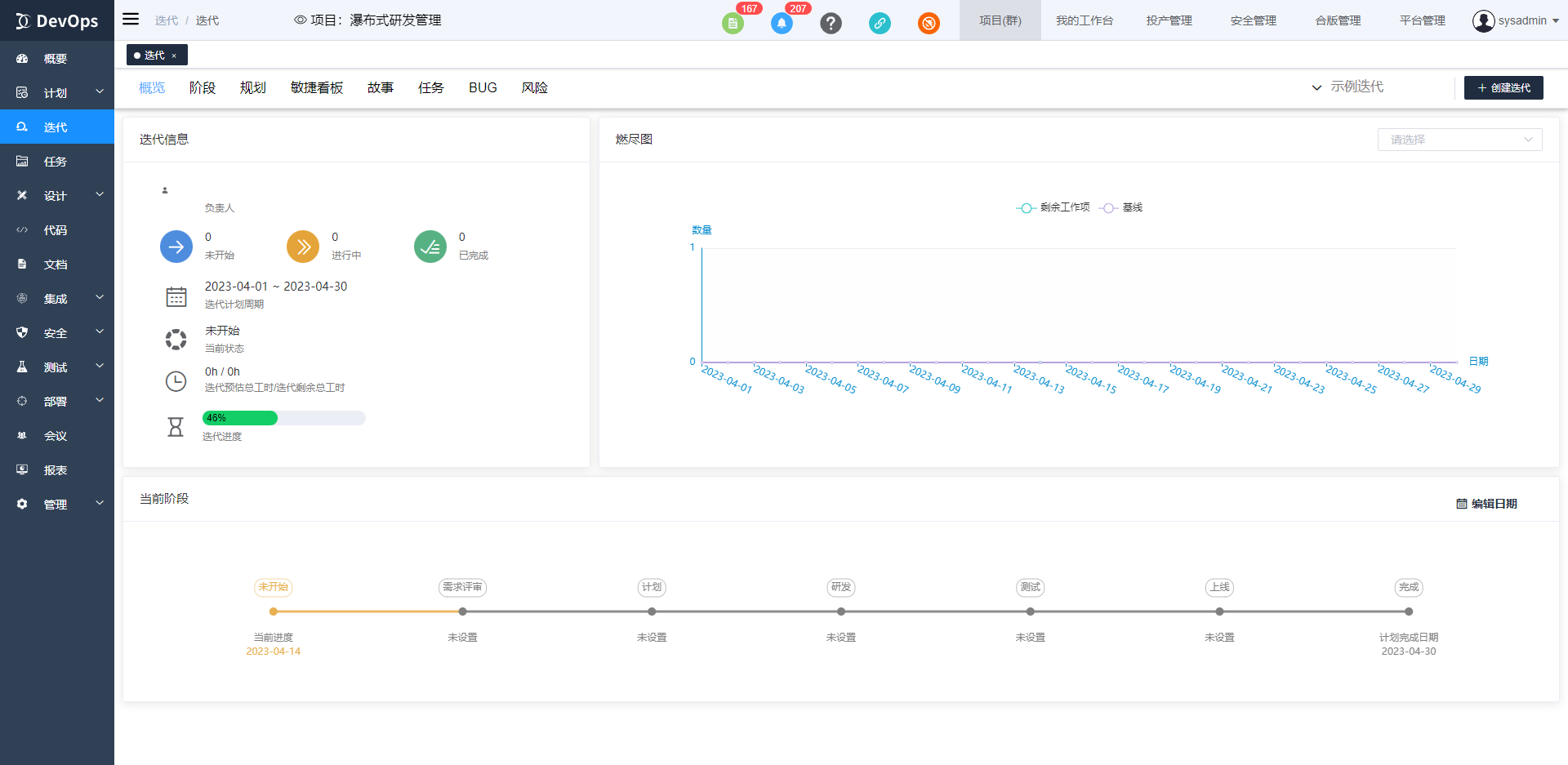Image resolution: width=1568 pixels, height=765 pixels.
Task: Click the 编辑日期 link
Action: 1487,504
